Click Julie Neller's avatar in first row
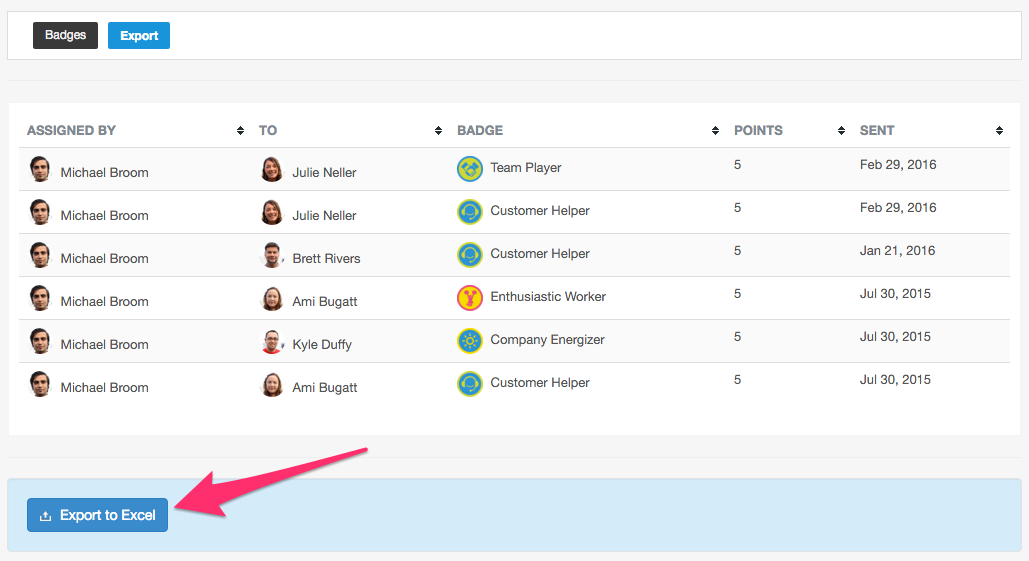Image resolution: width=1029 pixels, height=561 pixels. (272, 169)
